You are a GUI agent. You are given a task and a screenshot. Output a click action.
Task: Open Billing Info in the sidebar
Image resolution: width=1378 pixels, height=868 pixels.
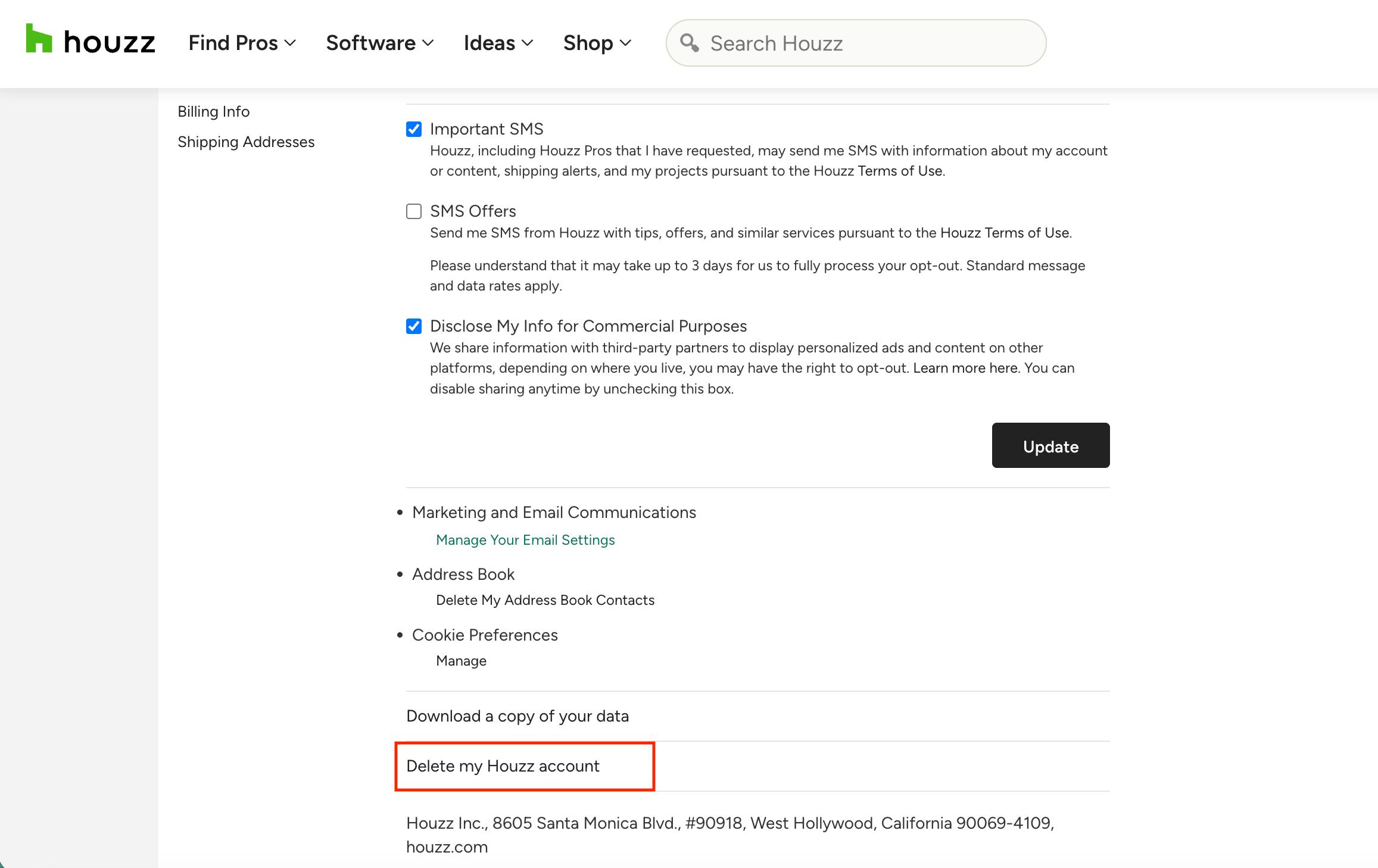point(214,111)
